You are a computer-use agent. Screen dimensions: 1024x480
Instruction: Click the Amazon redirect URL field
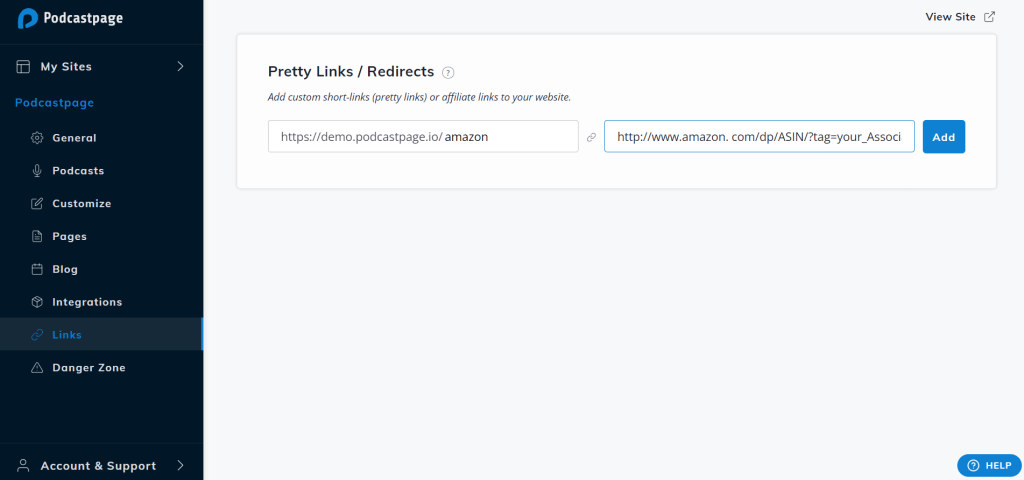(x=759, y=137)
